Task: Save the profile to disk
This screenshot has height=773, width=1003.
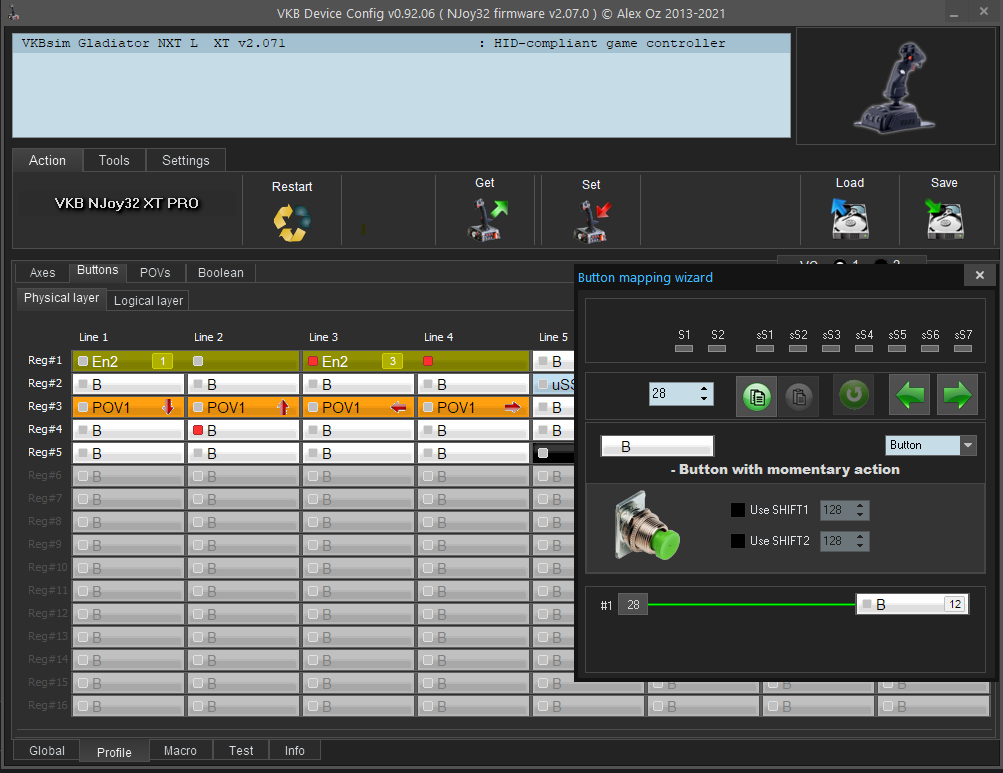Action: [x=944, y=219]
